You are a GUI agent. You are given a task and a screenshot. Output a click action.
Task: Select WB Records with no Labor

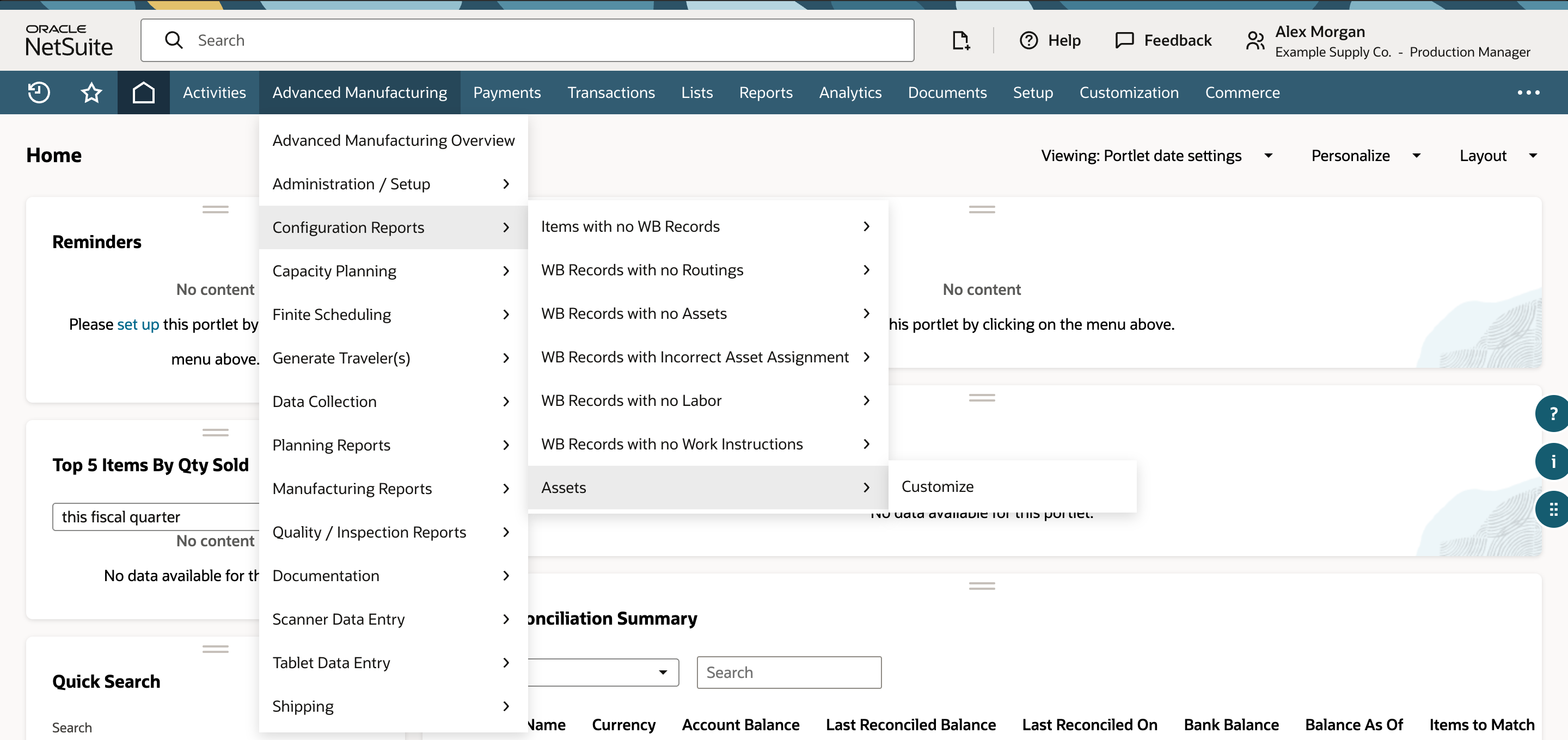[x=708, y=400]
